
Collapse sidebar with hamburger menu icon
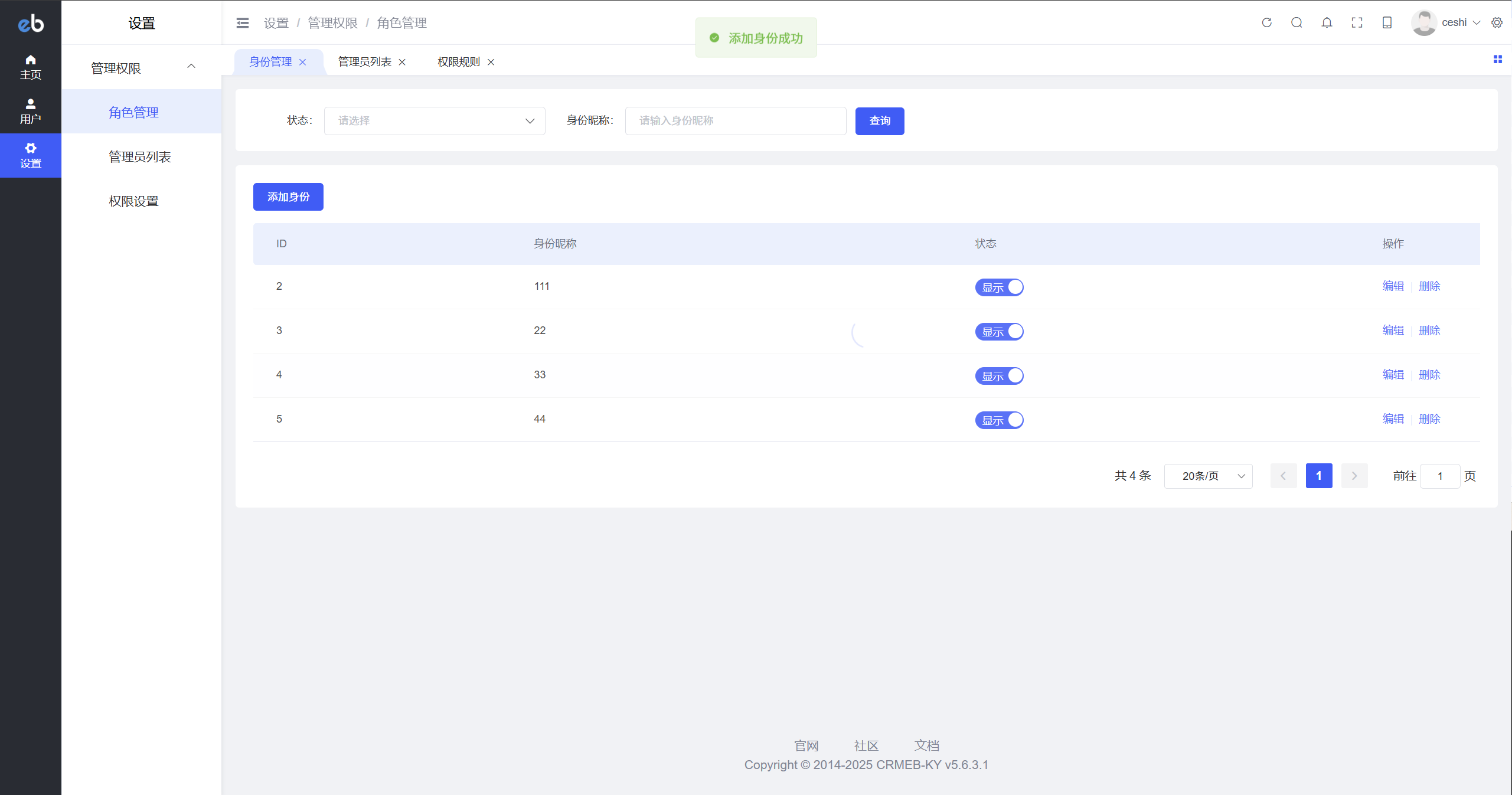coord(243,22)
